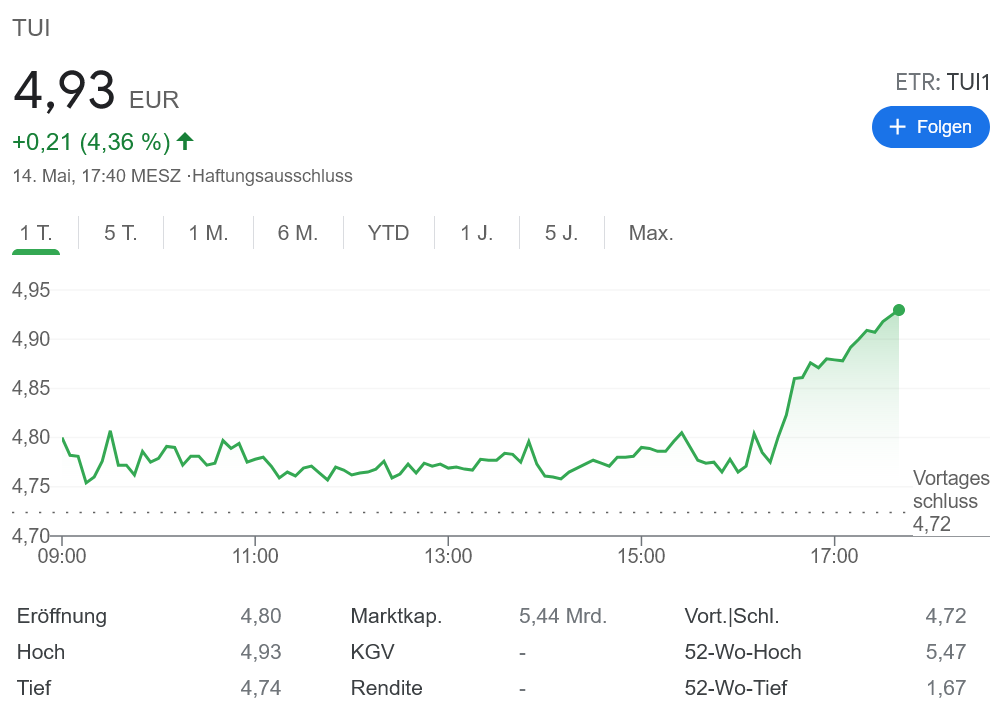Screen dimensions: 990x725
Task: Click the Folgen follow button
Action: 930,127
